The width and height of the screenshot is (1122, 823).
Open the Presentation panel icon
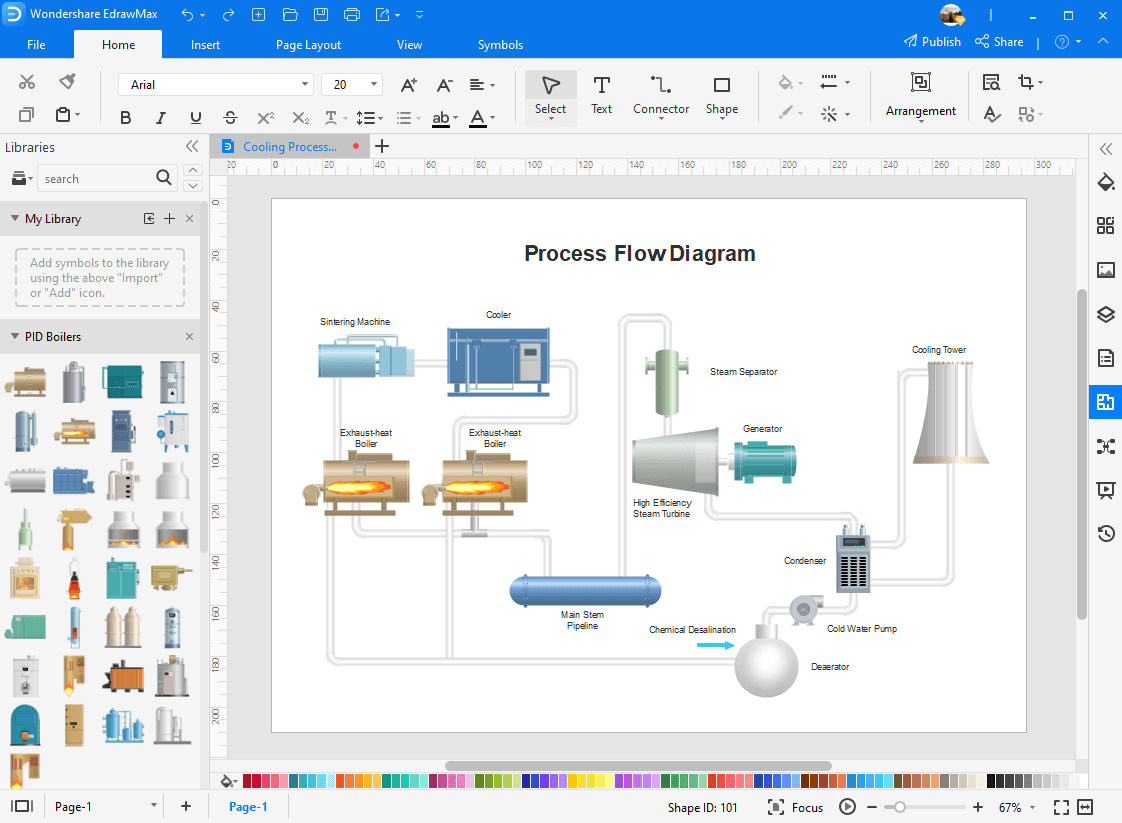click(1105, 490)
